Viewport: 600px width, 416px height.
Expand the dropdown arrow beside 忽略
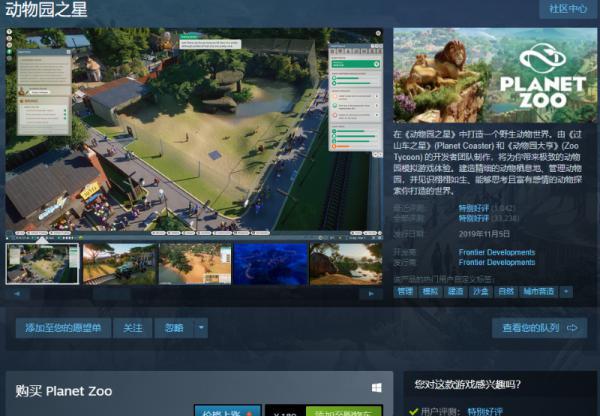point(201,328)
